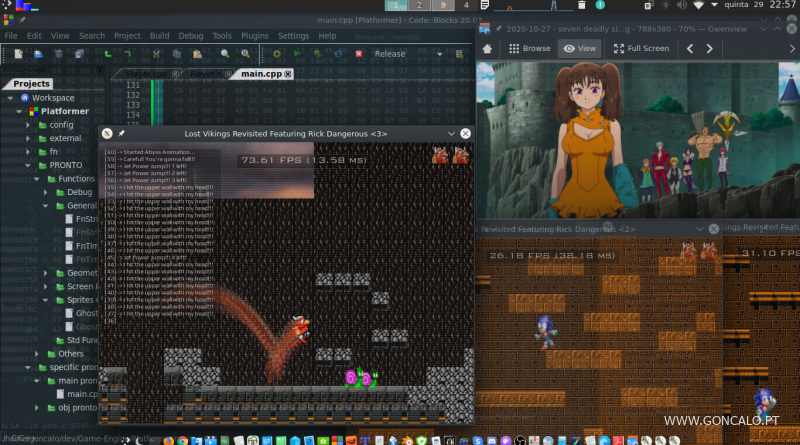Select the Geomet folder in project tree

point(82,273)
